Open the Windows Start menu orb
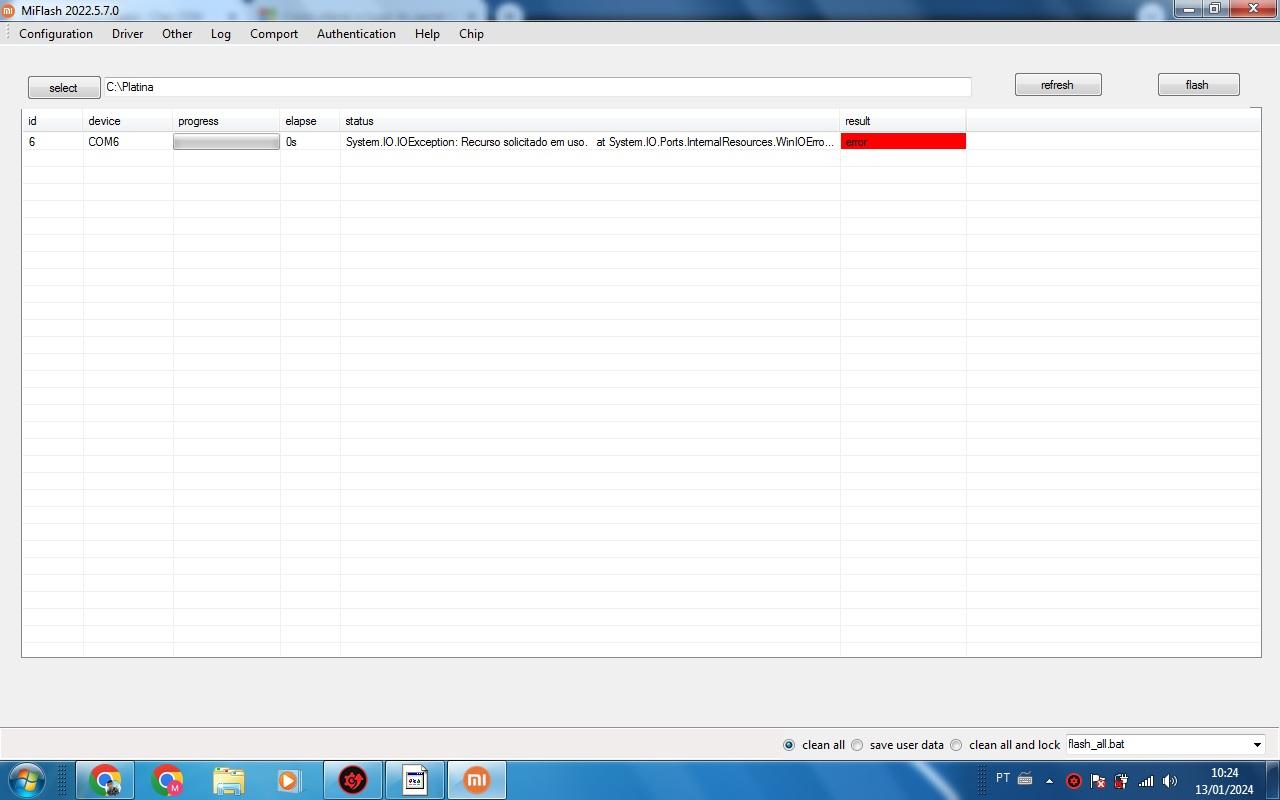Viewport: 1280px width, 800px height. pos(27,780)
